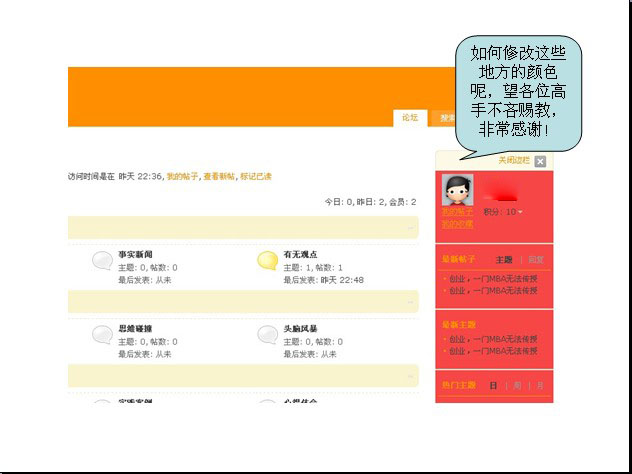Open the 思维碰撞 forum bubble icon
This screenshot has width=632, height=474.
(x=102, y=335)
